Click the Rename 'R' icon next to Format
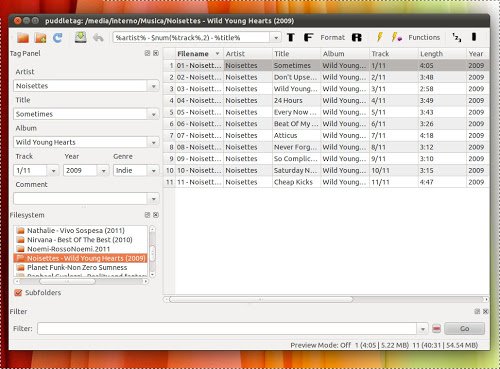The image size is (500, 369). 356,37
